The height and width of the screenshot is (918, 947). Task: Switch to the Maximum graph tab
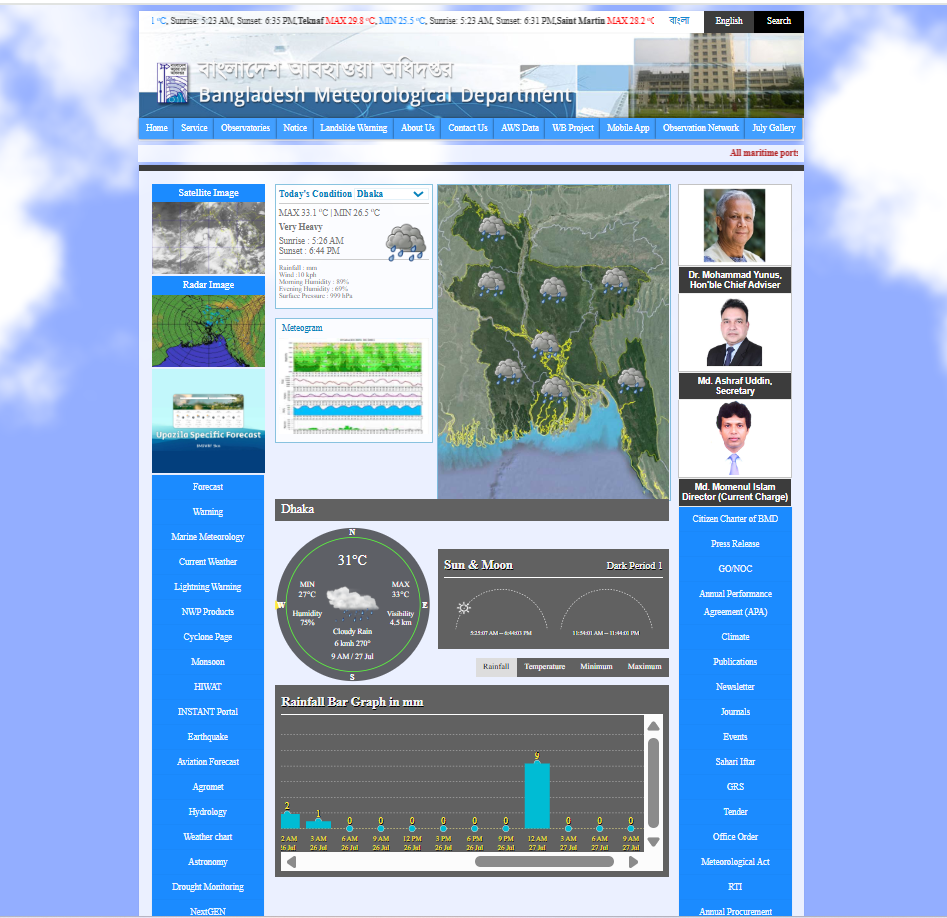coord(644,667)
